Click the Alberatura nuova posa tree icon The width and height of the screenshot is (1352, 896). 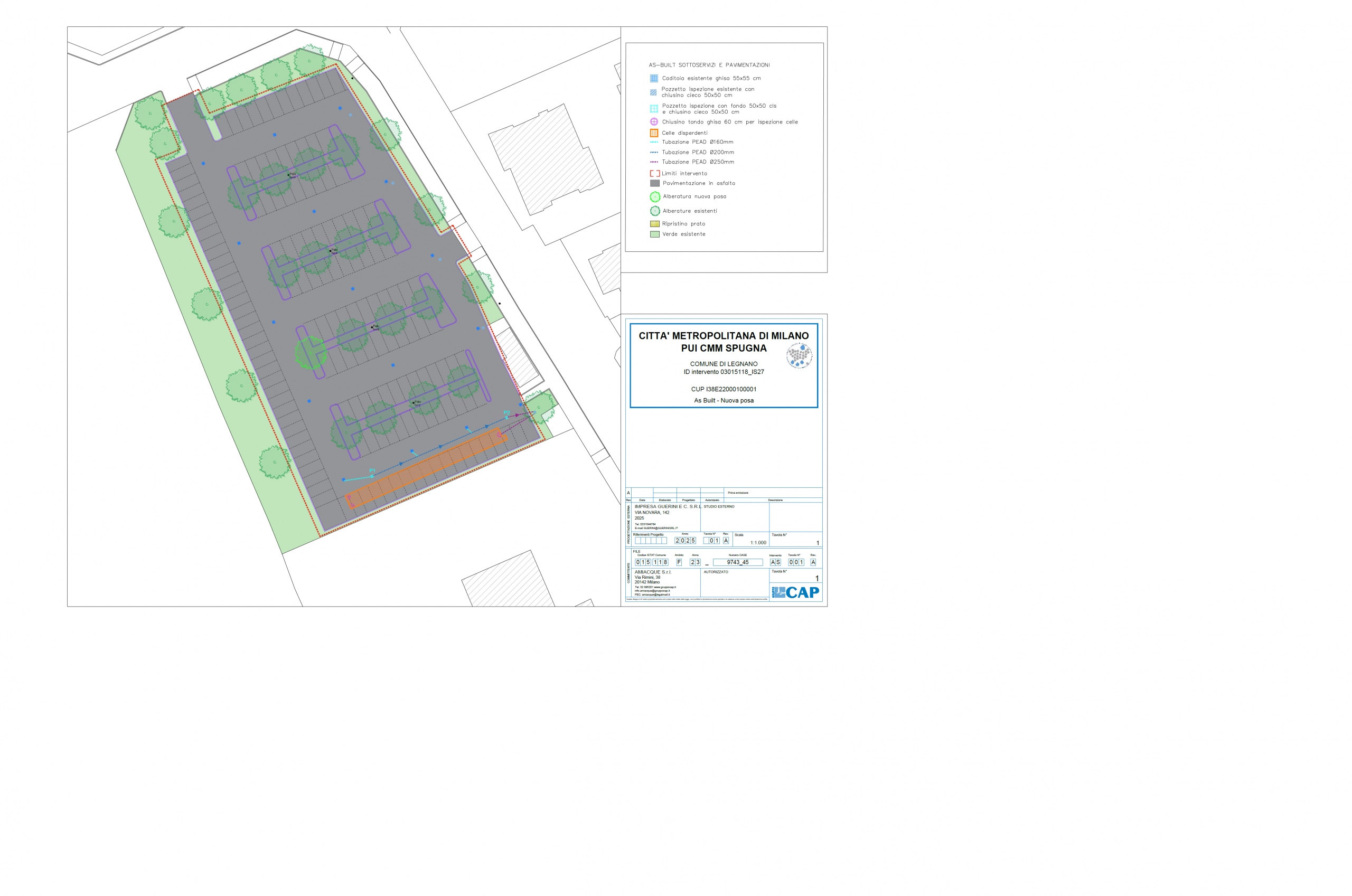click(655, 196)
